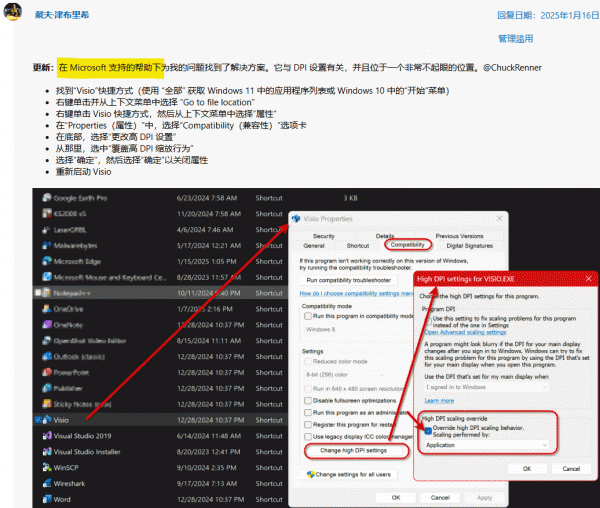Viewport: 600px width, 508px height.
Task: Open the Application scaling dropdown
Action: tap(486, 445)
